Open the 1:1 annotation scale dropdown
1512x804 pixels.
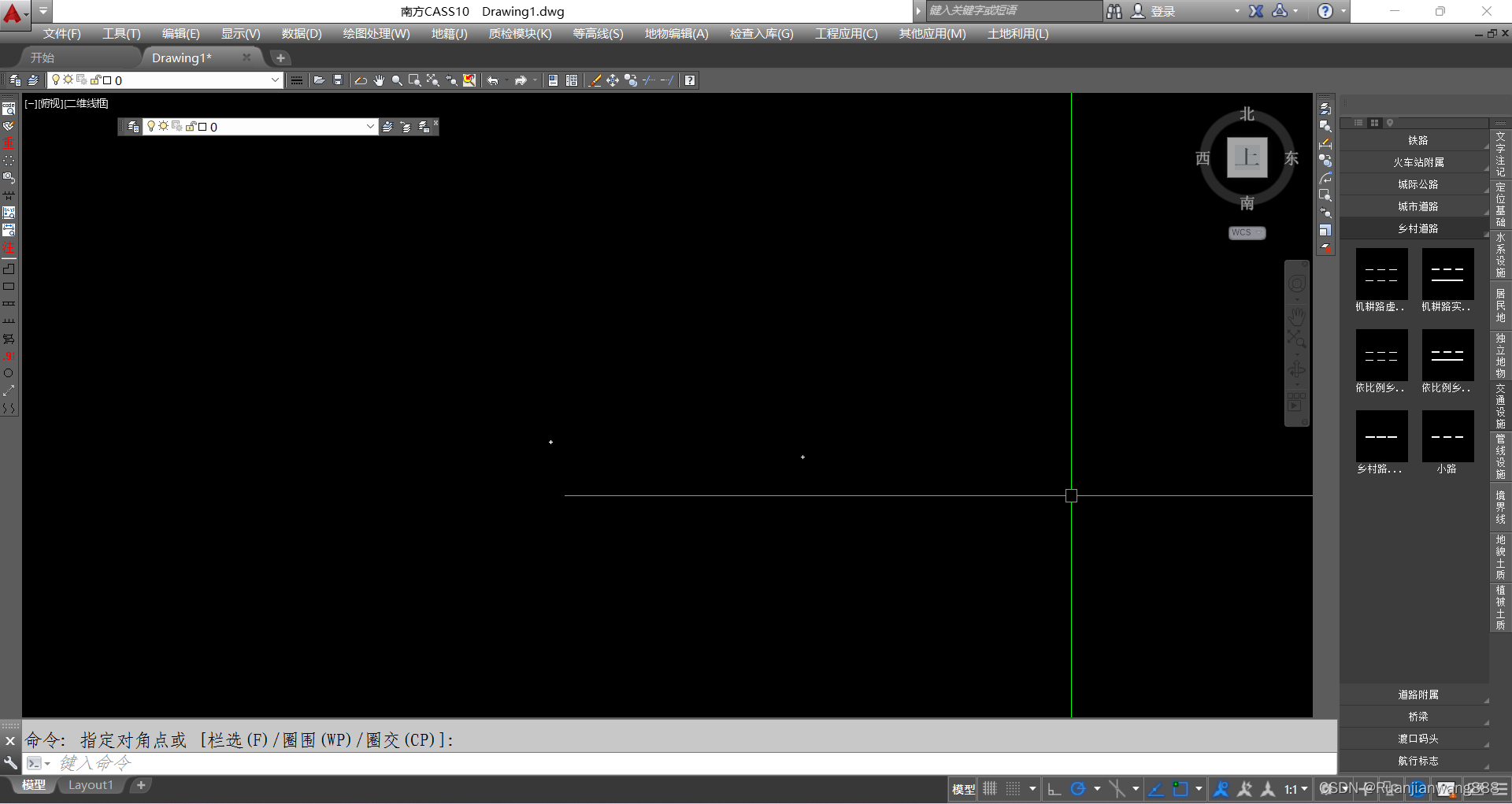coord(1296,788)
